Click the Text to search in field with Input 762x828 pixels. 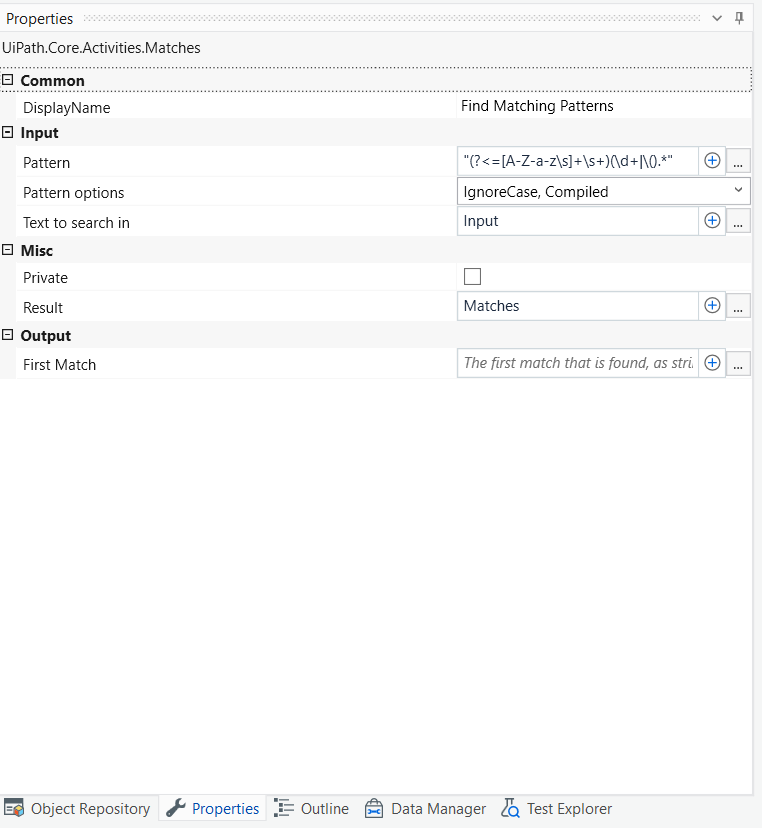[578, 221]
